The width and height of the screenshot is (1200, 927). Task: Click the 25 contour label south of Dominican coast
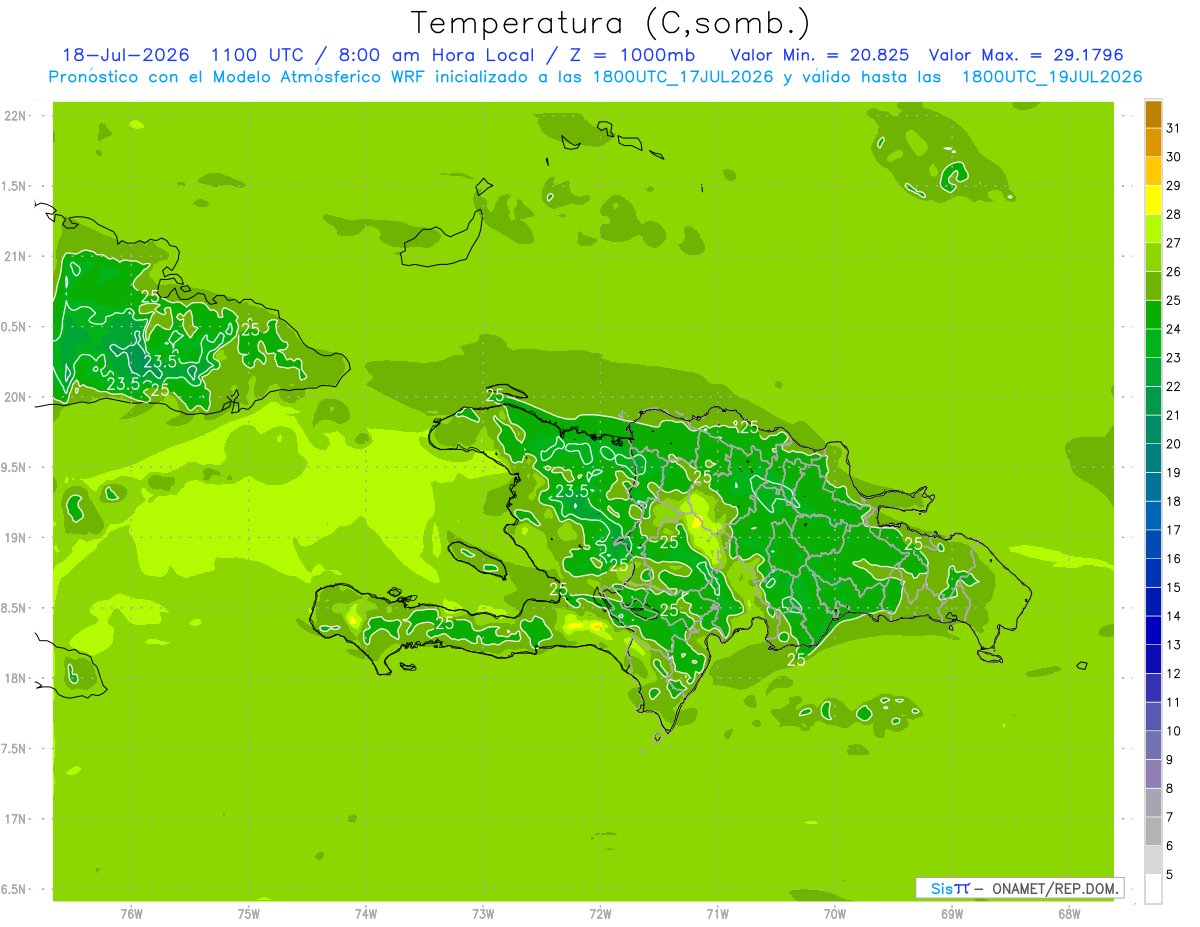[797, 660]
